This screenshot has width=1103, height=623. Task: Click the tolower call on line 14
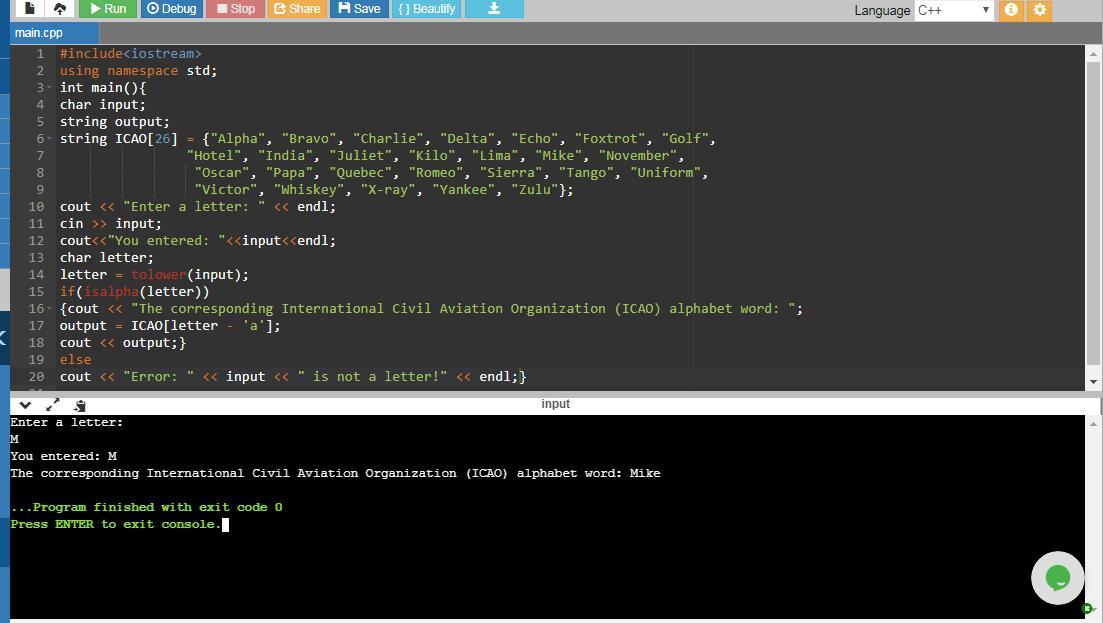pyautogui.click(x=158, y=275)
